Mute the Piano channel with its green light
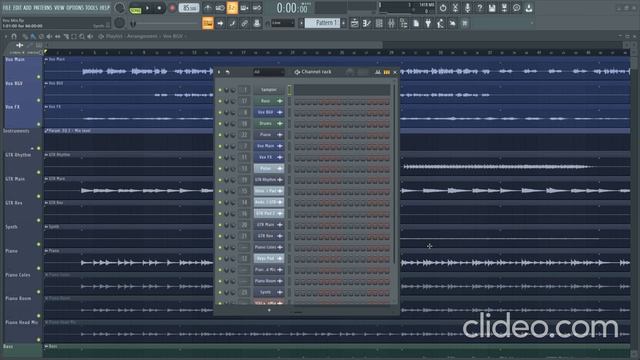The image size is (640, 360). click(x=220, y=135)
